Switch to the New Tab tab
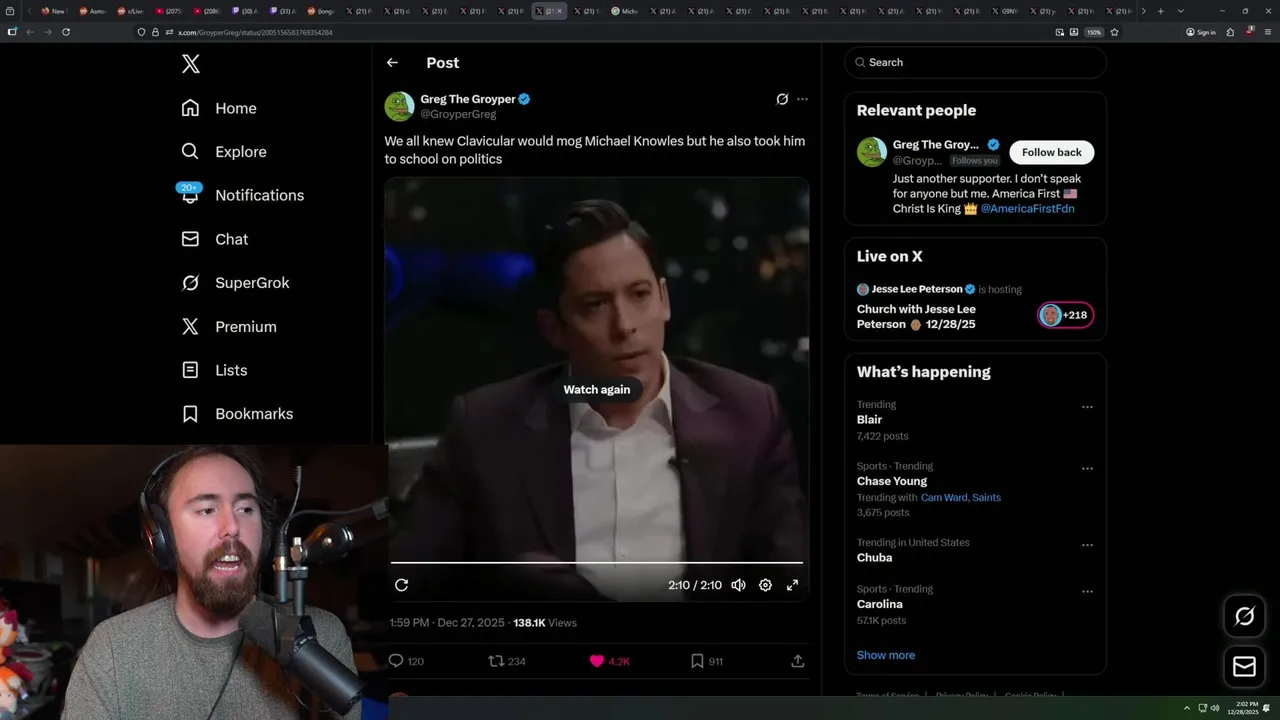 tap(53, 11)
